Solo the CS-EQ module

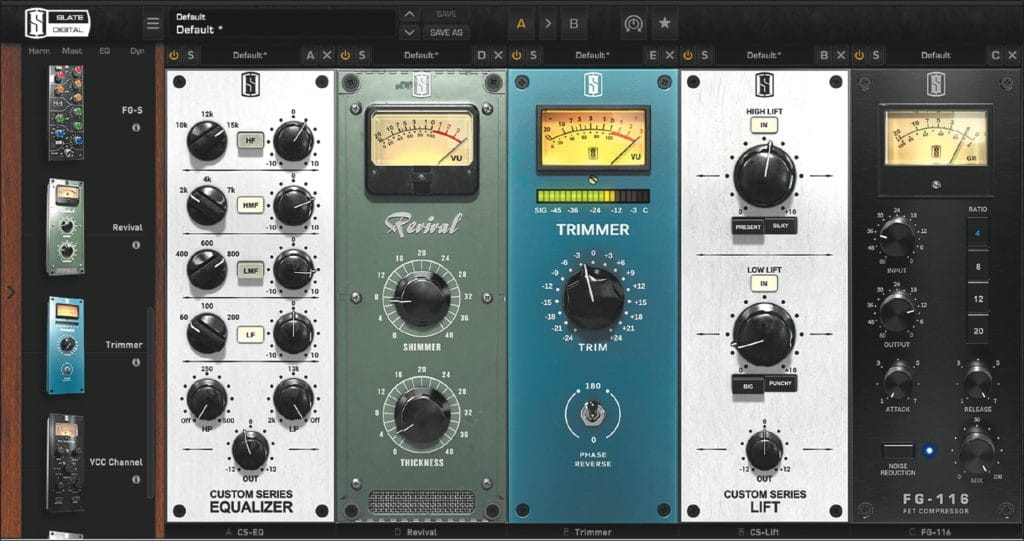pyautogui.click(x=191, y=56)
